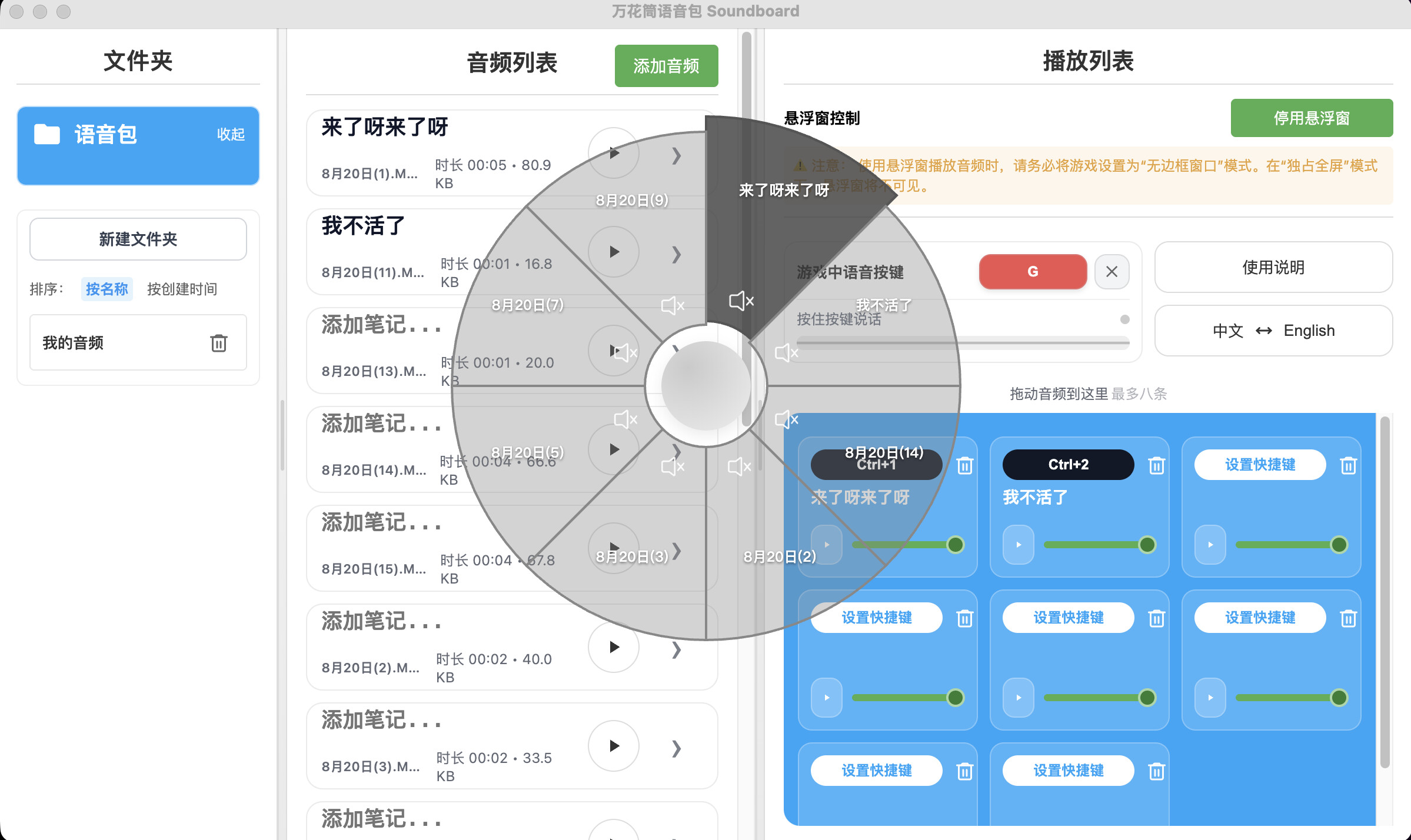Delete the Ctrl+1 playlist slot
Image resolution: width=1411 pixels, height=840 pixels.
coord(964,465)
